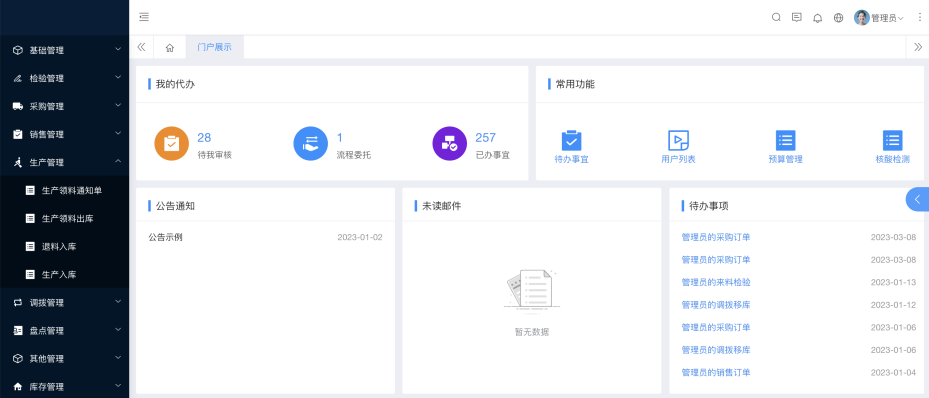Expand 检验管理 menu chevron
929x398 pixels.
(x=118, y=77)
